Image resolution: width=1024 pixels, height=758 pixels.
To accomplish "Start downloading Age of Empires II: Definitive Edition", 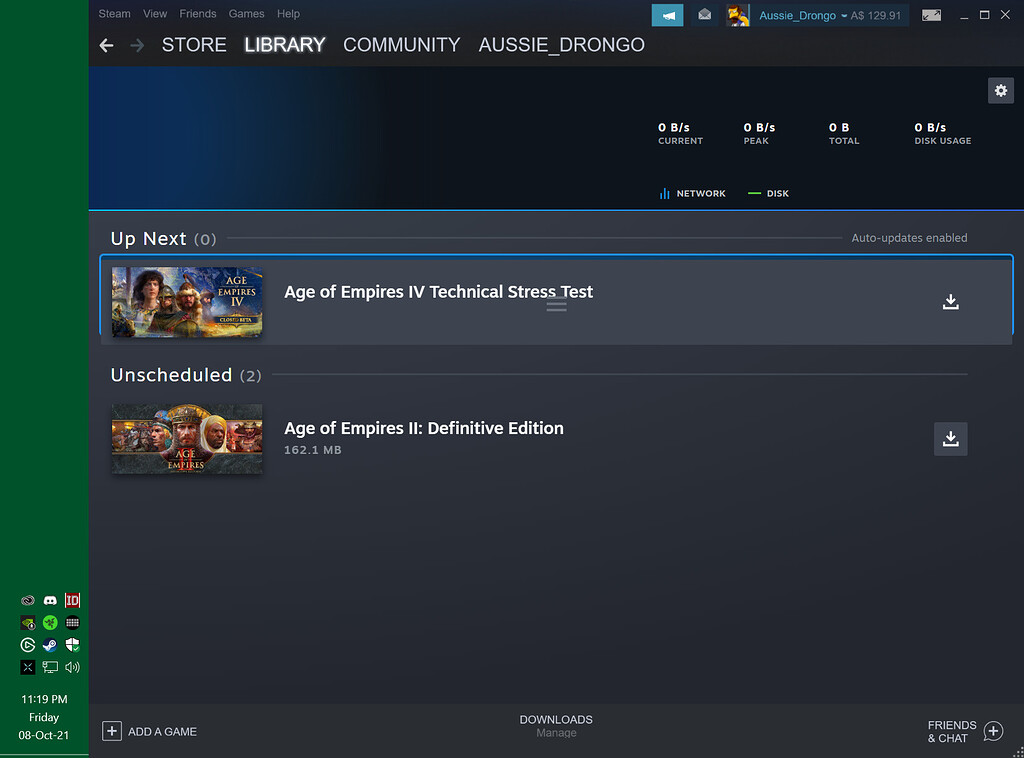I will point(950,438).
